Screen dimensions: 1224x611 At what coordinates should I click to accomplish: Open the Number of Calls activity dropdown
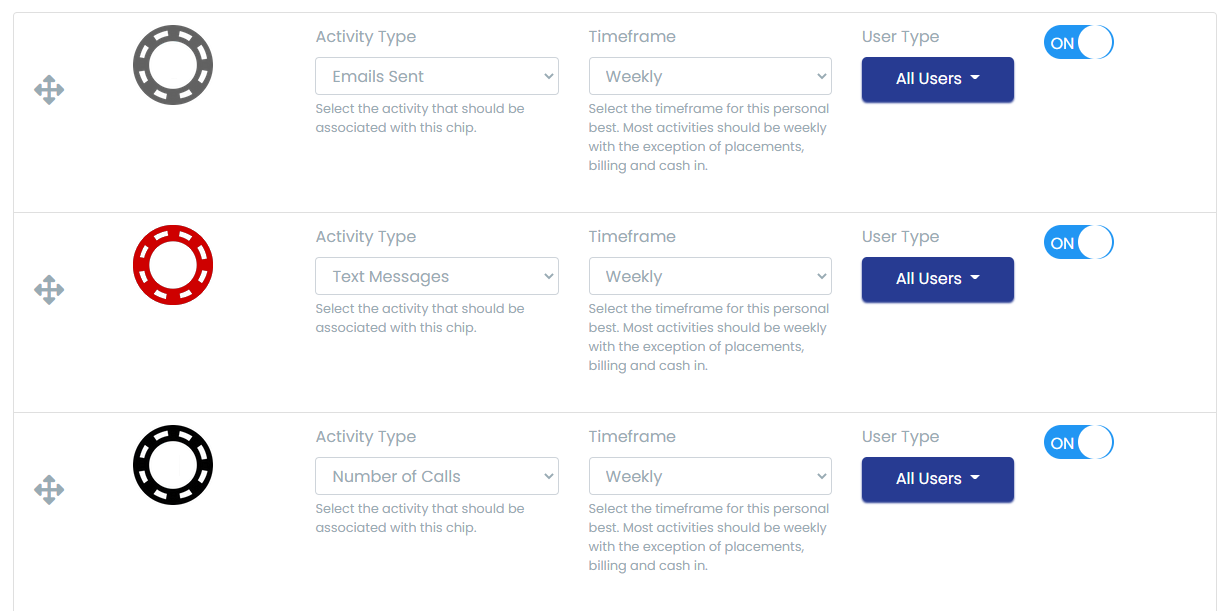point(437,477)
